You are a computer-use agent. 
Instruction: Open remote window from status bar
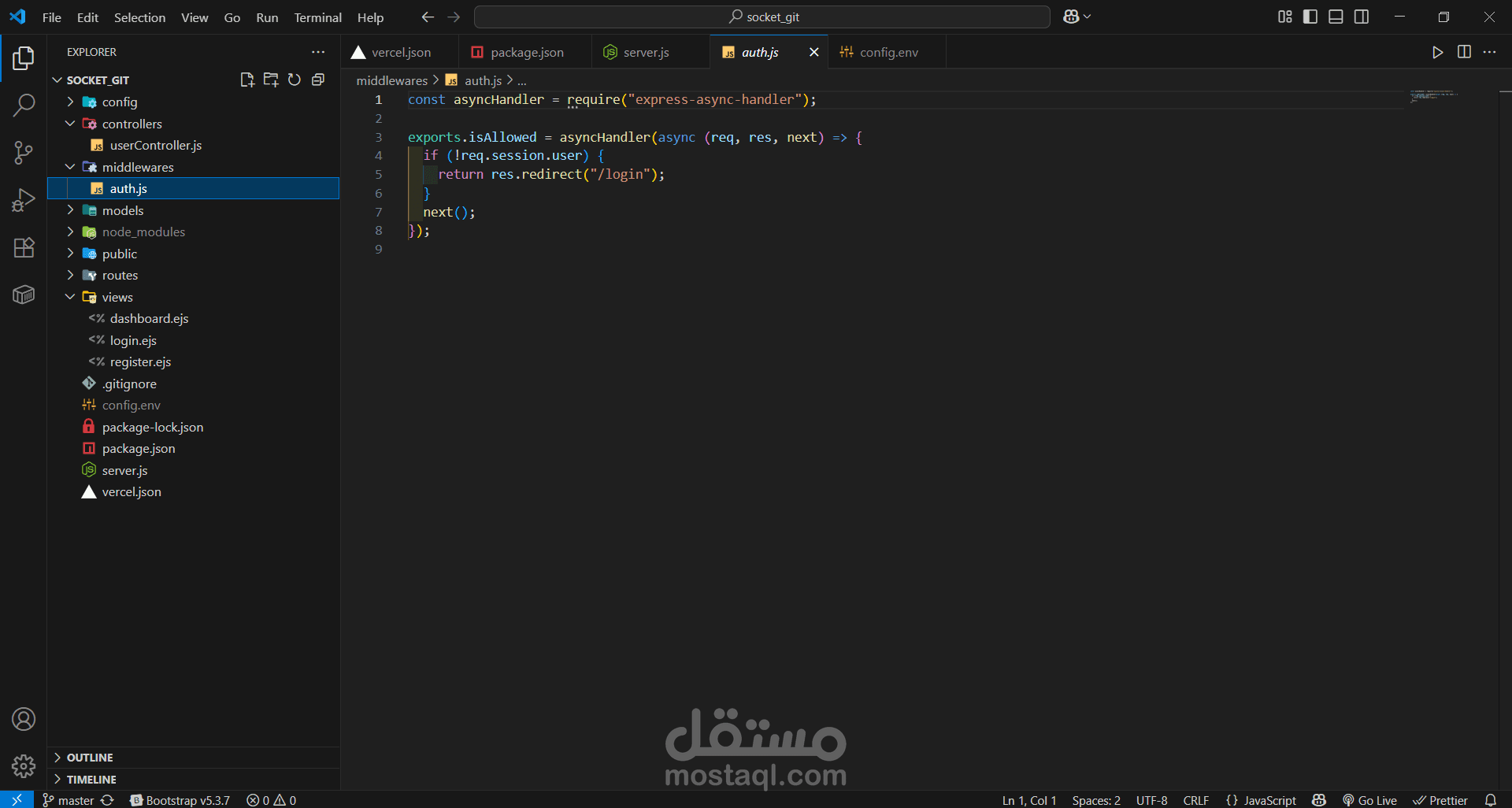[x=17, y=799]
